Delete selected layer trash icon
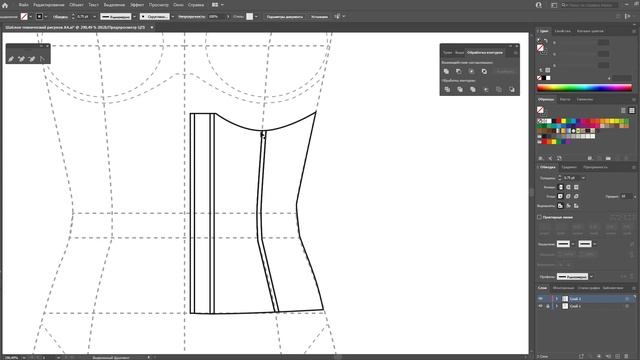Image resolution: width=640 pixels, height=360 pixels. [627, 356]
